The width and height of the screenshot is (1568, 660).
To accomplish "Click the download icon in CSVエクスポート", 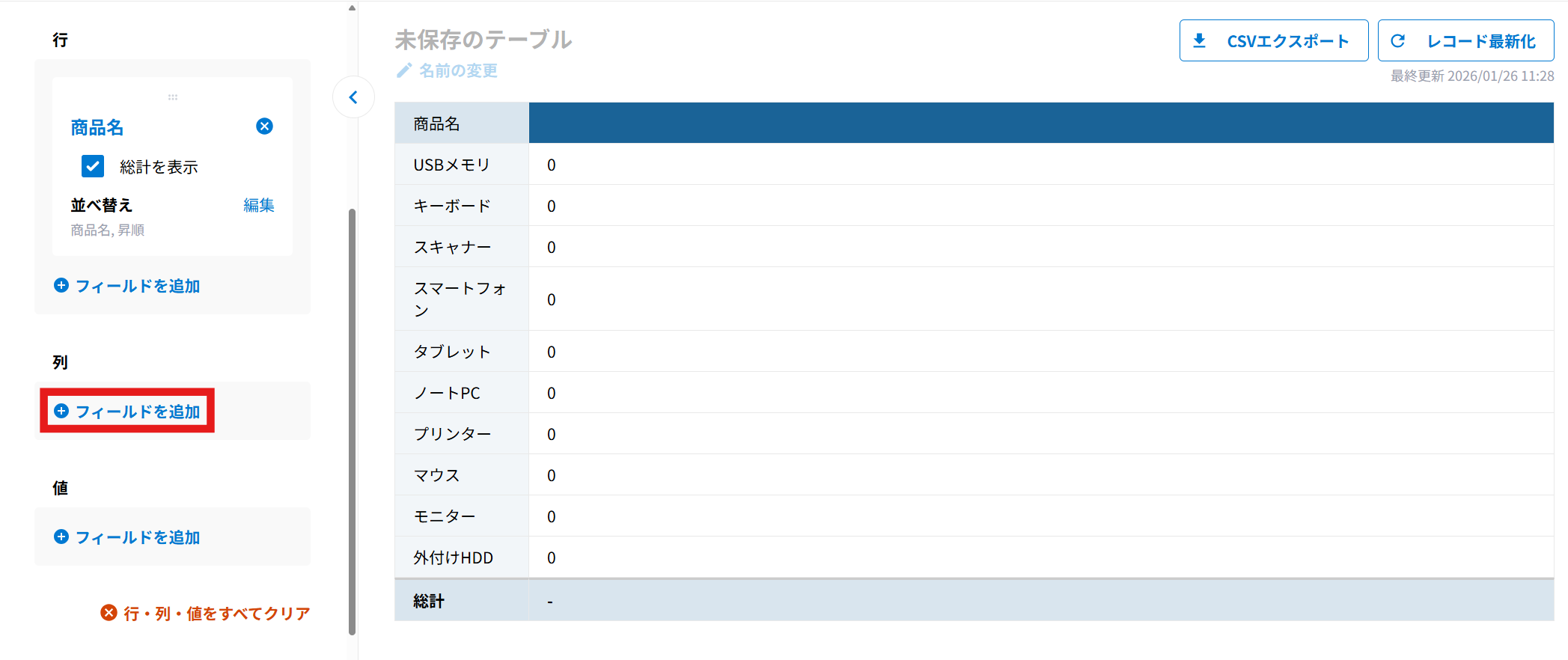I will (x=1199, y=41).
